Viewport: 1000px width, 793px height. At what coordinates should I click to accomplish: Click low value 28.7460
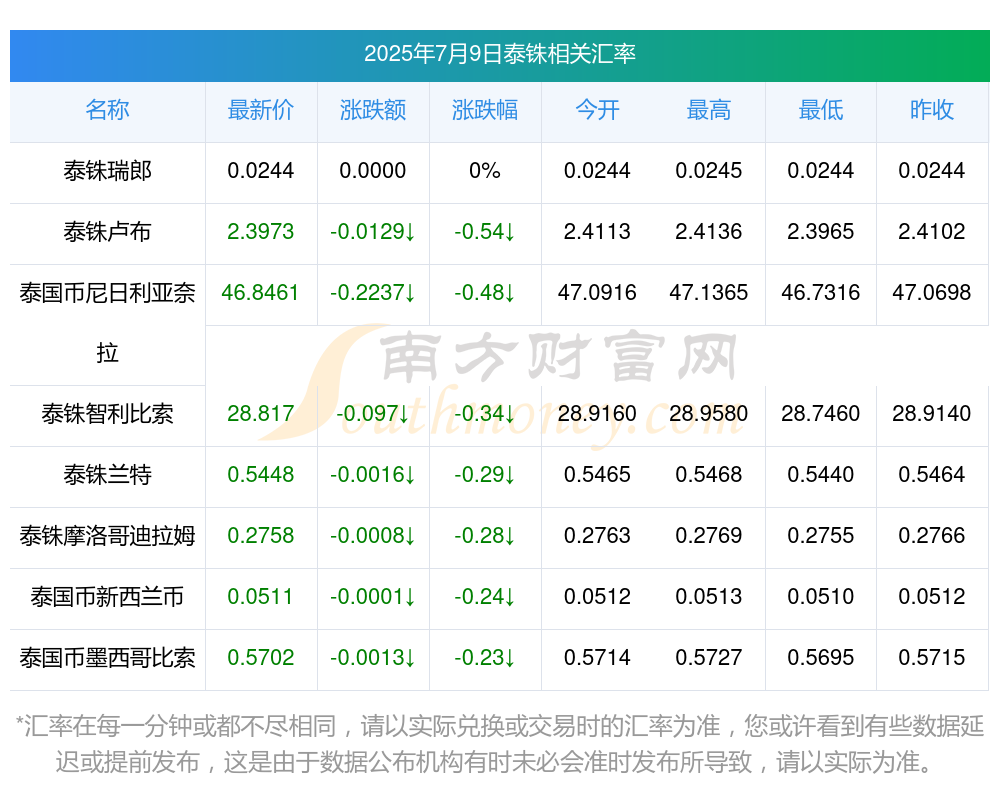pos(821,413)
